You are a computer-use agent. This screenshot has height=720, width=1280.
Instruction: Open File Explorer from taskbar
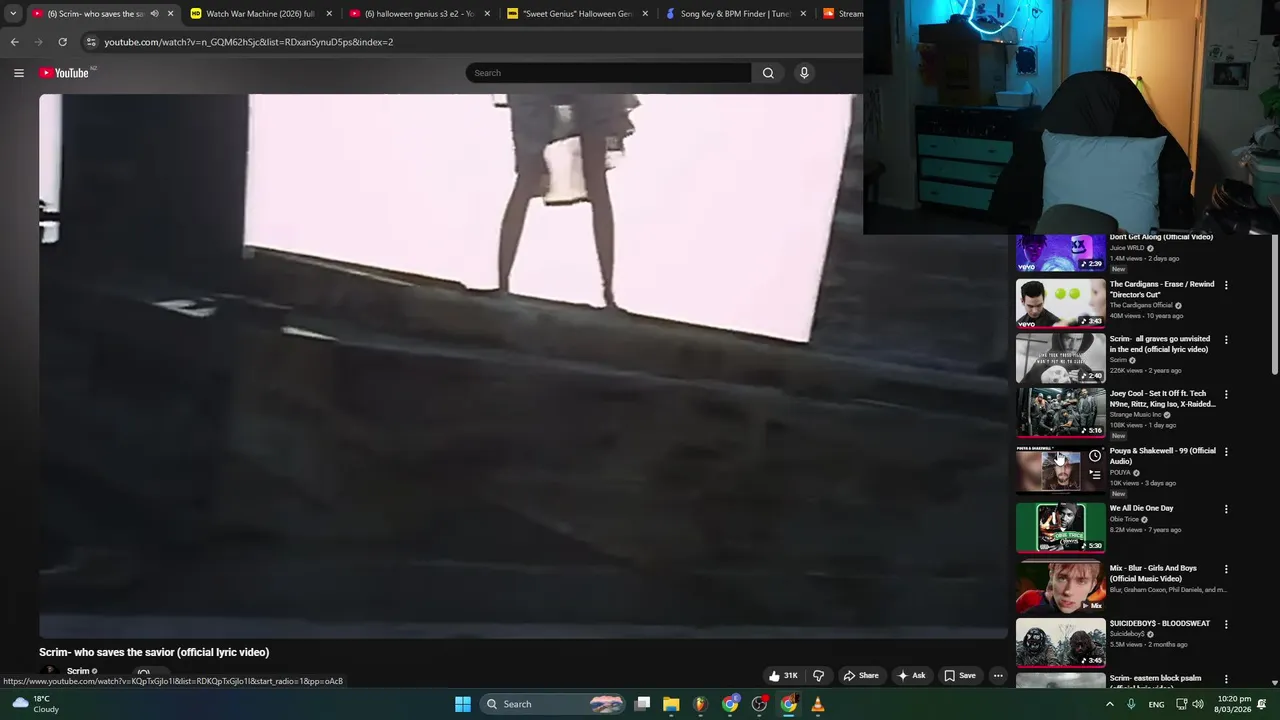pos(671,704)
